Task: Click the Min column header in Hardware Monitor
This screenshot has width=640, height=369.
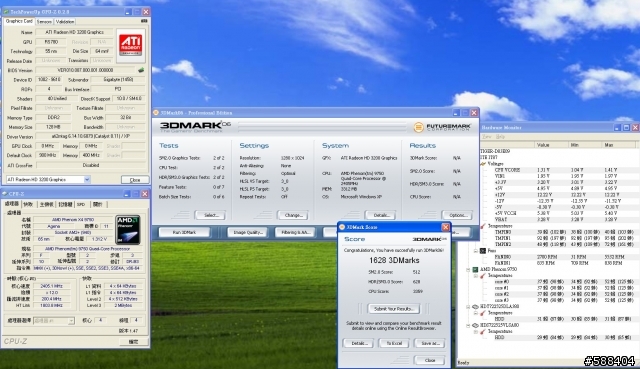Action: click(585, 145)
